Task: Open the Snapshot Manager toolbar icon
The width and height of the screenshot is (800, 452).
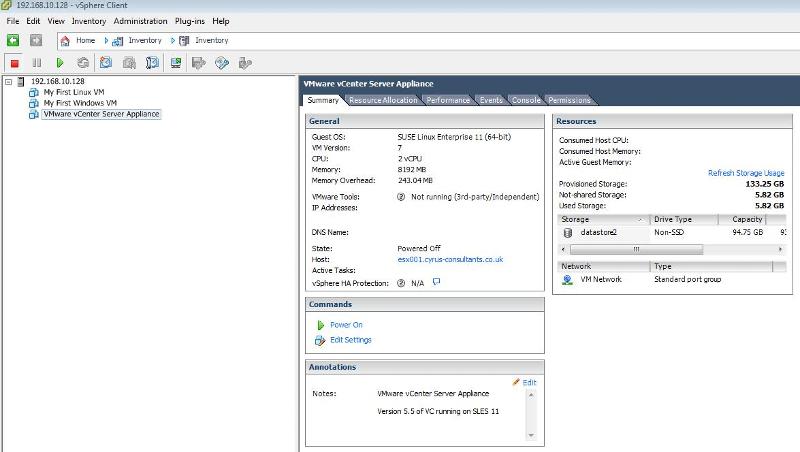Action: (x=152, y=63)
